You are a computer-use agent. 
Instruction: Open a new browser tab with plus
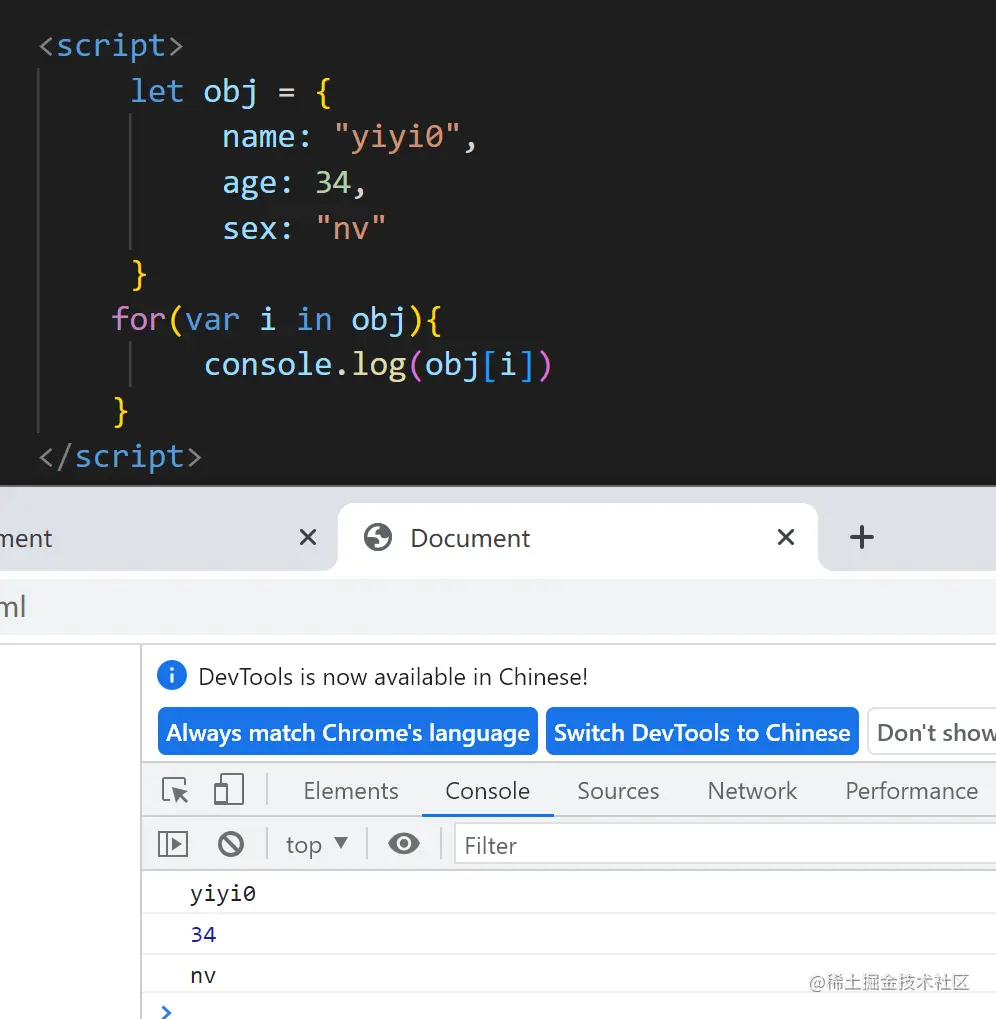click(862, 537)
